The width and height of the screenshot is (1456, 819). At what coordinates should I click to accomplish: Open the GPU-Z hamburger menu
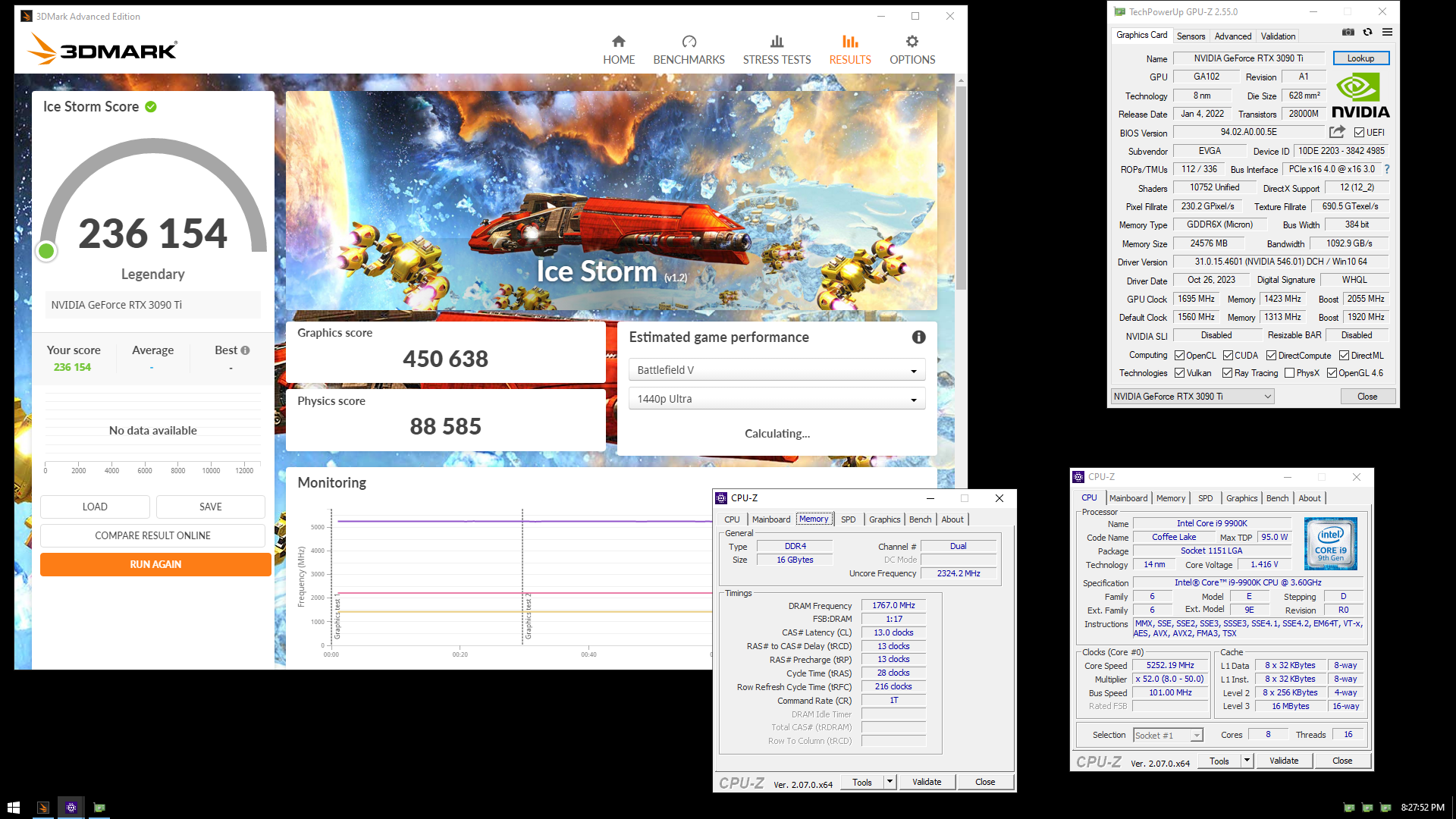[x=1387, y=33]
